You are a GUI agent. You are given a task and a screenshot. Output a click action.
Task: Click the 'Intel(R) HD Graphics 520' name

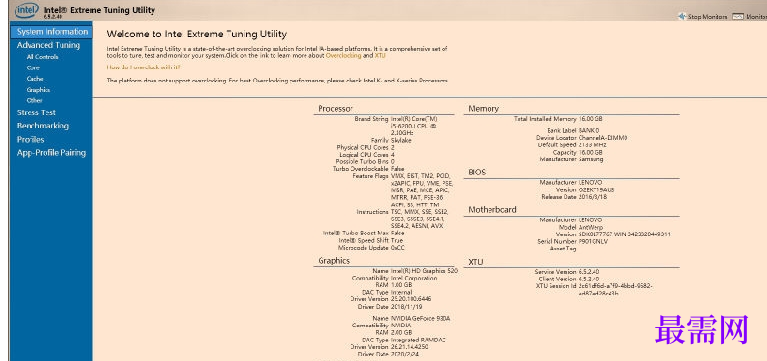424,271
